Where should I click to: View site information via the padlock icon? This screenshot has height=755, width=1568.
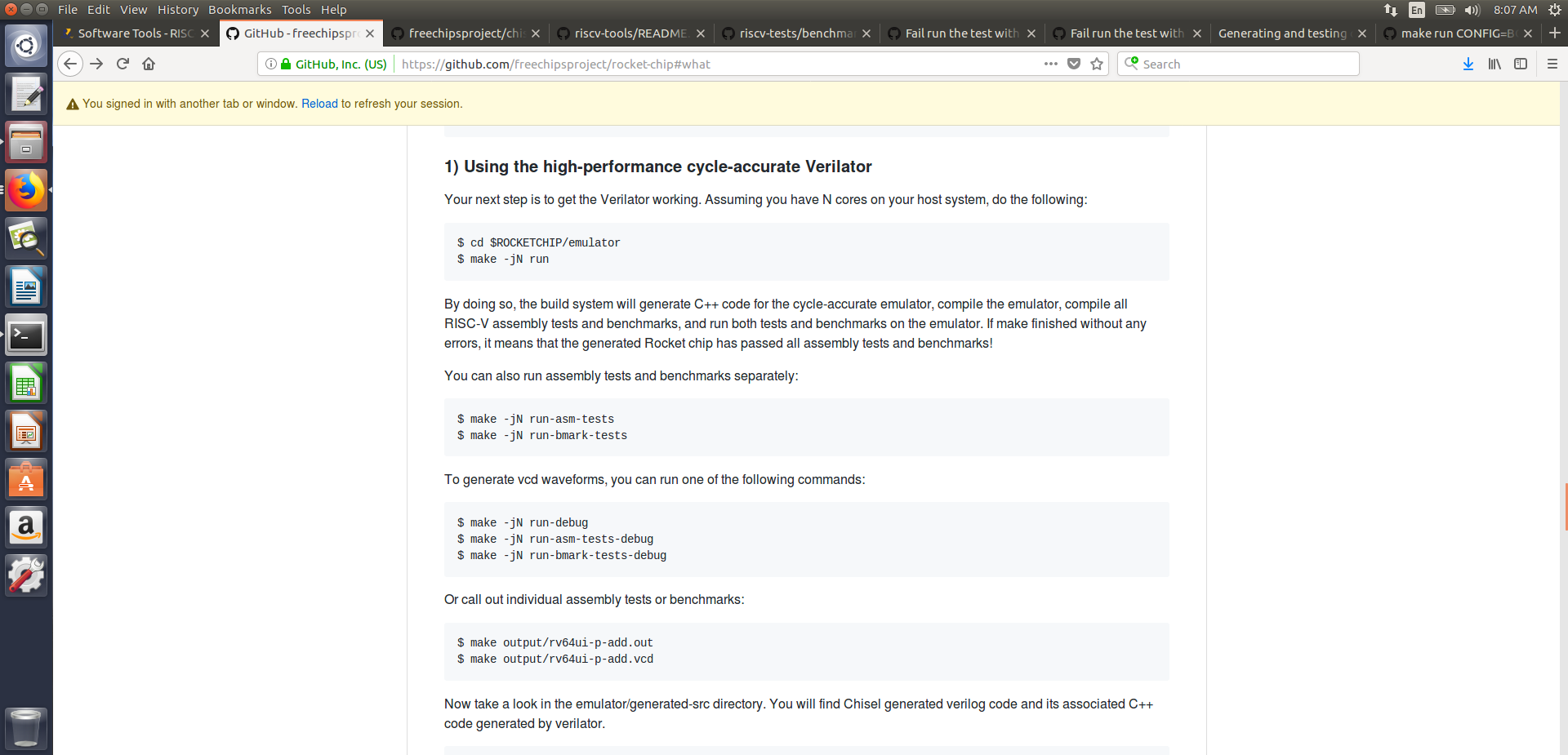(x=284, y=64)
